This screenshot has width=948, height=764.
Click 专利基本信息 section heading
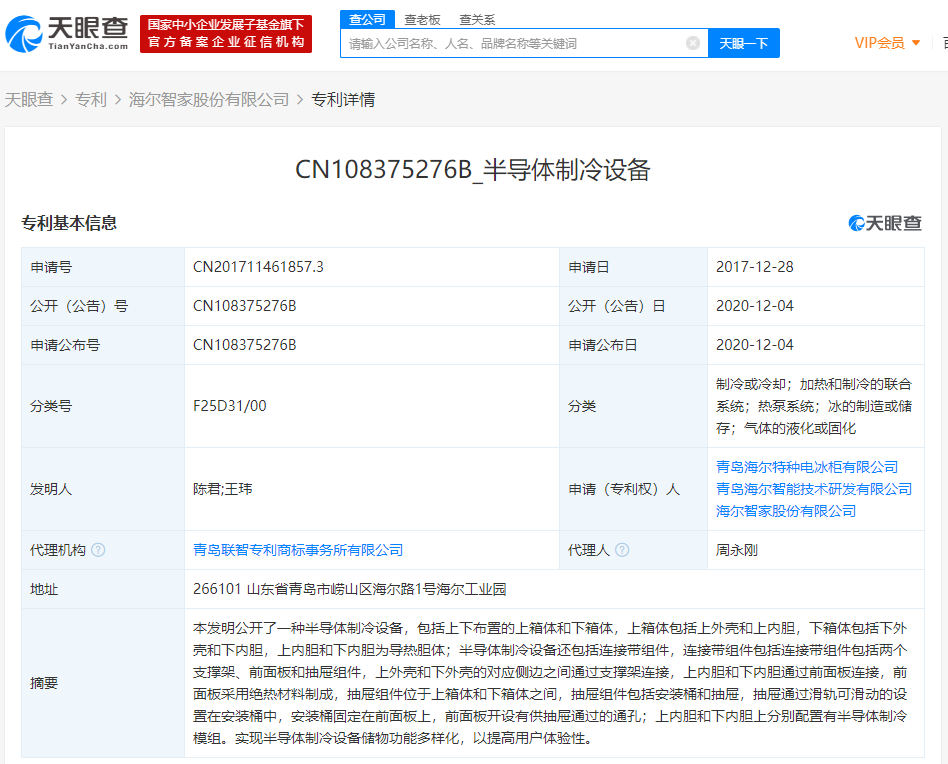(x=69, y=223)
